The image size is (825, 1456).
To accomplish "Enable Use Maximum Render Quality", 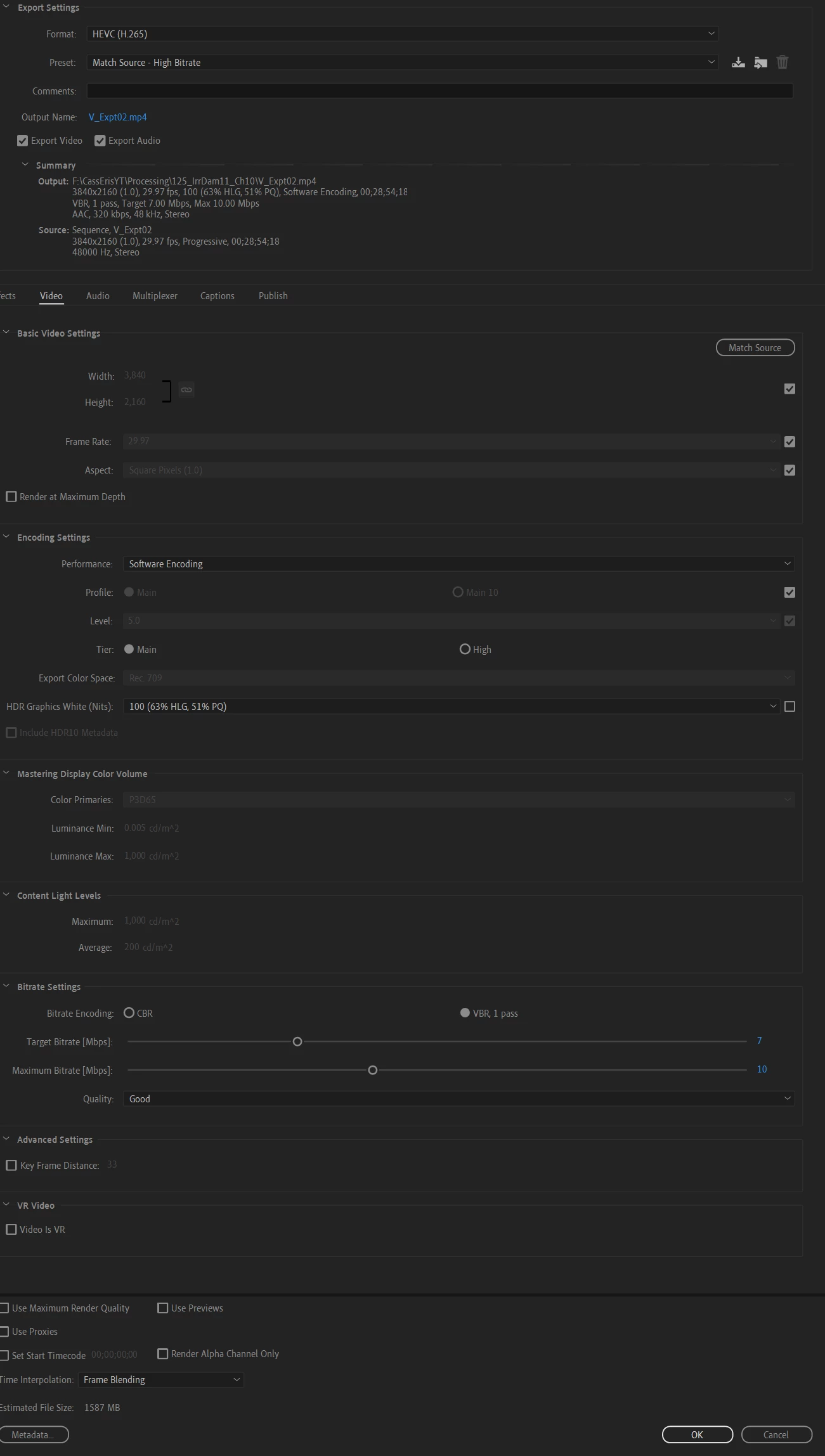I will pos(4,1308).
